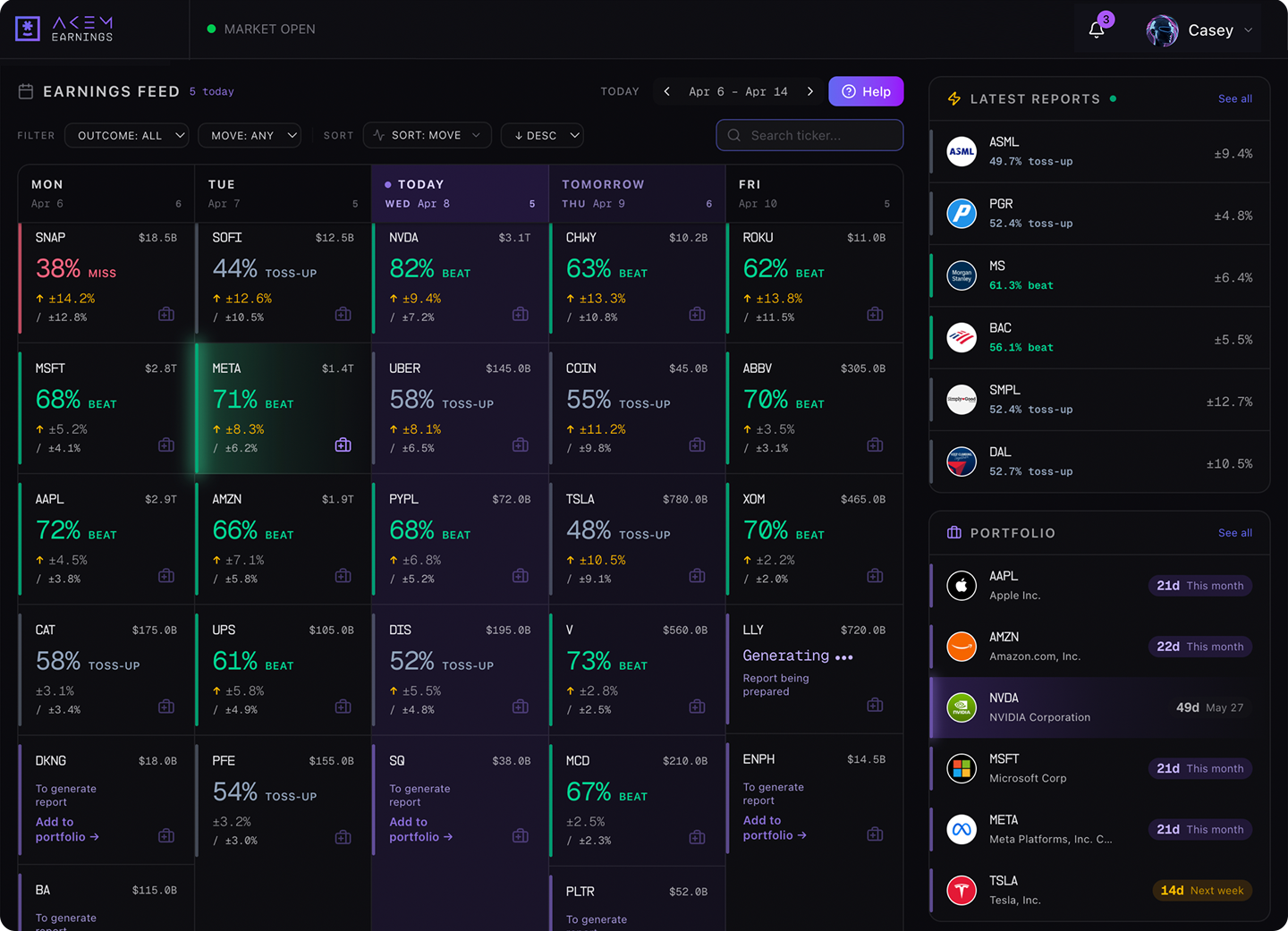Open the Move: Any filter dropdown
The height and width of the screenshot is (931, 1288).
tap(250, 135)
